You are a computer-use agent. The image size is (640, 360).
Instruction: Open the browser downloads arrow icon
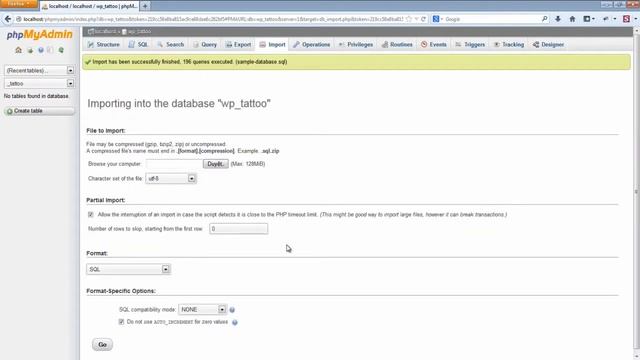pos(558,19)
